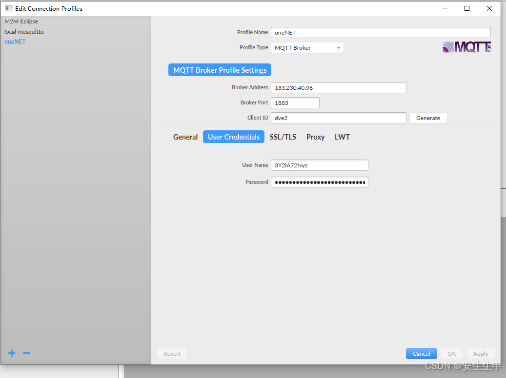Viewport: 506px width, 378px height.
Task: Switch to the General tab
Action: tap(185, 137)
